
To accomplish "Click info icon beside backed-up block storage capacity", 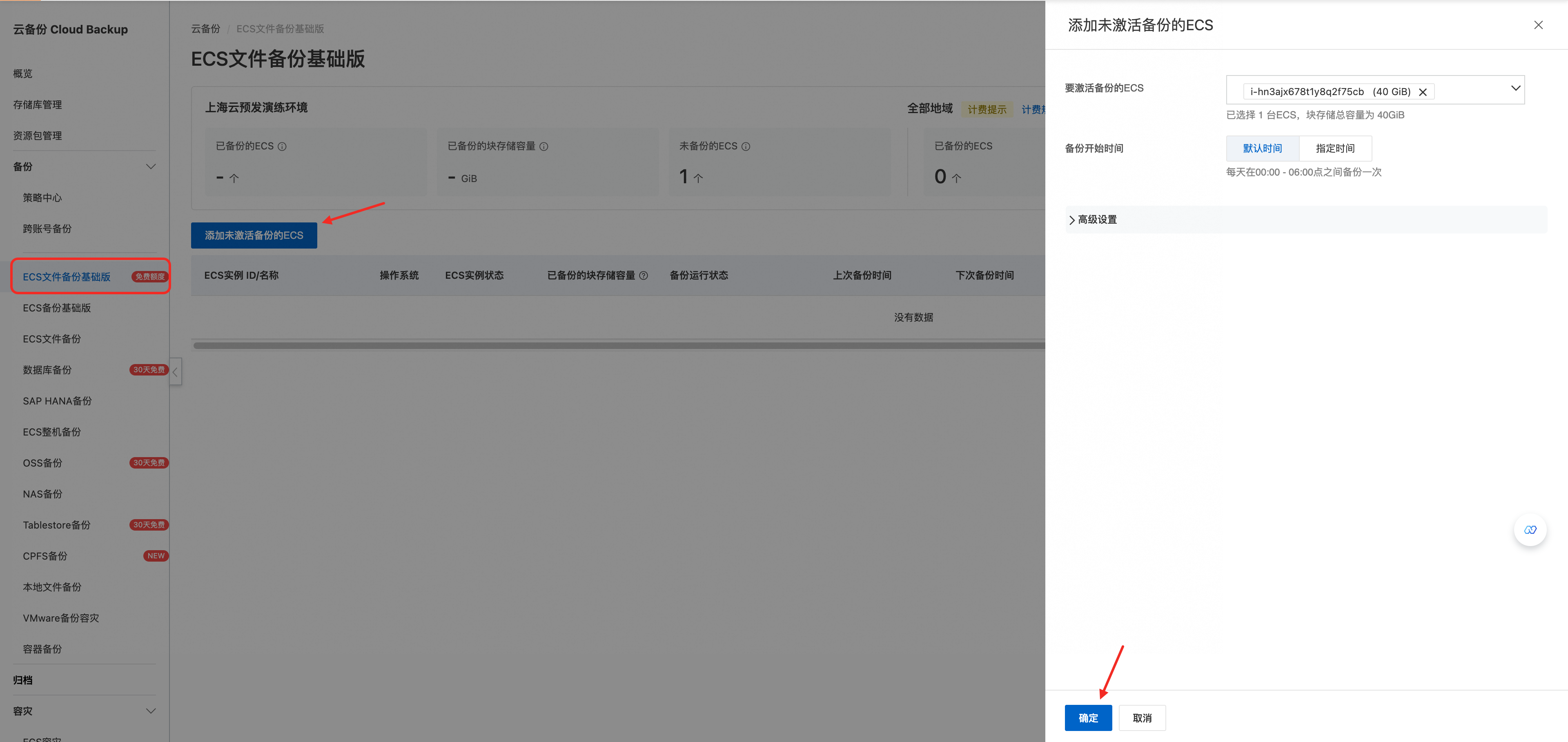I will (543, 147).
